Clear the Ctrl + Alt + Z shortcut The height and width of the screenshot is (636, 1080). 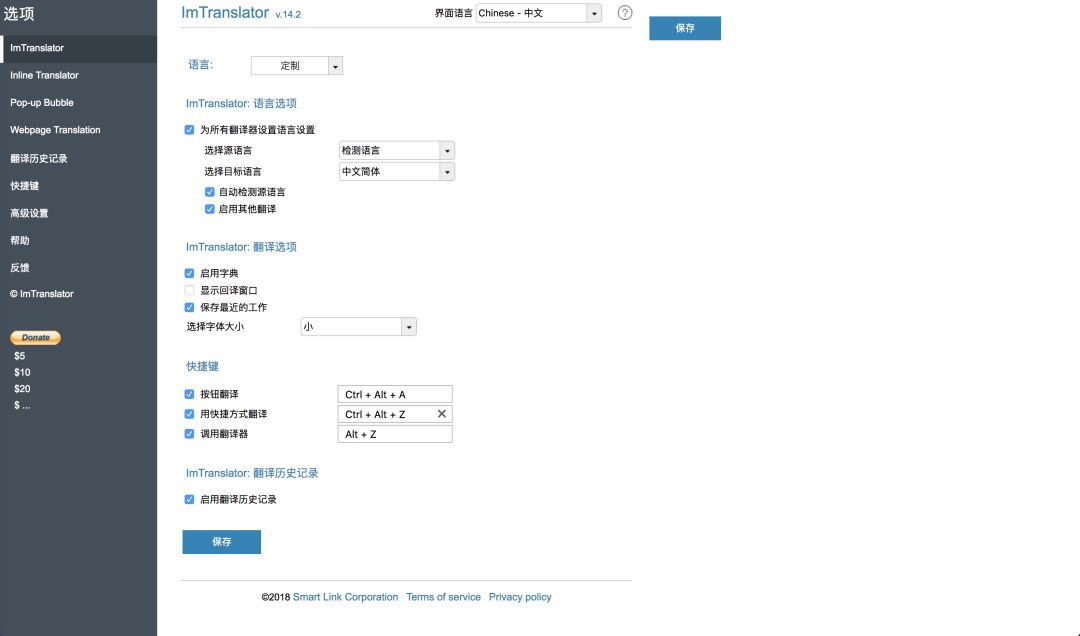(x=442, y=413)
